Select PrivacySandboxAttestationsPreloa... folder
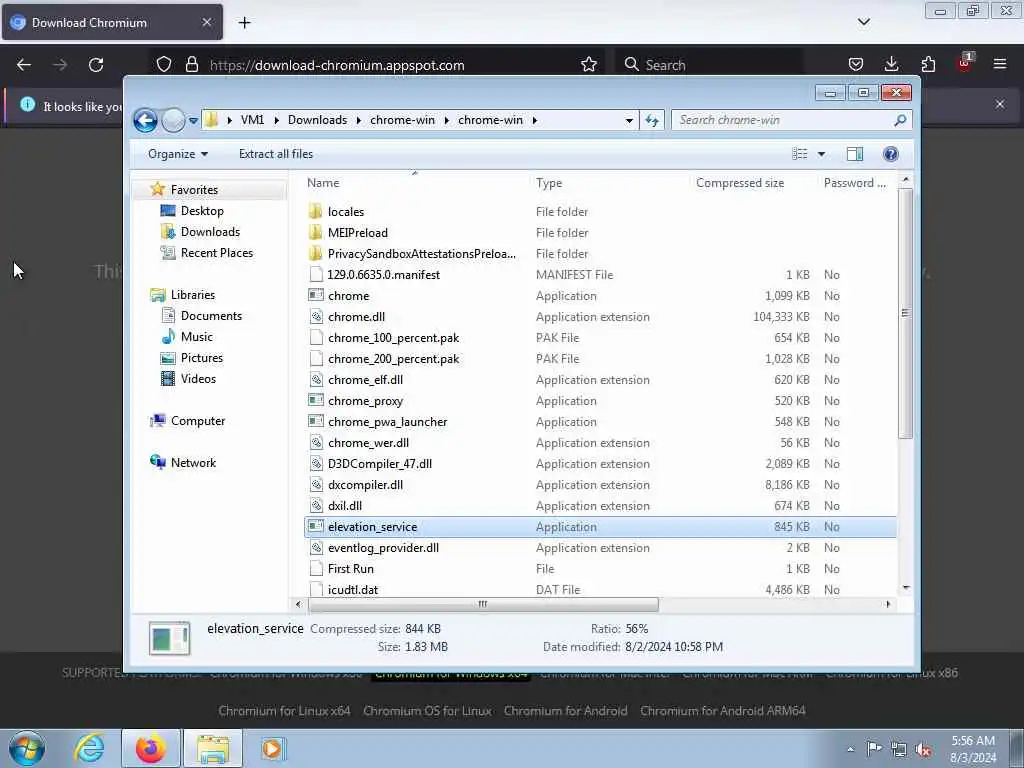The width and height of the screenshot is (1024, 768). (422, 254)
